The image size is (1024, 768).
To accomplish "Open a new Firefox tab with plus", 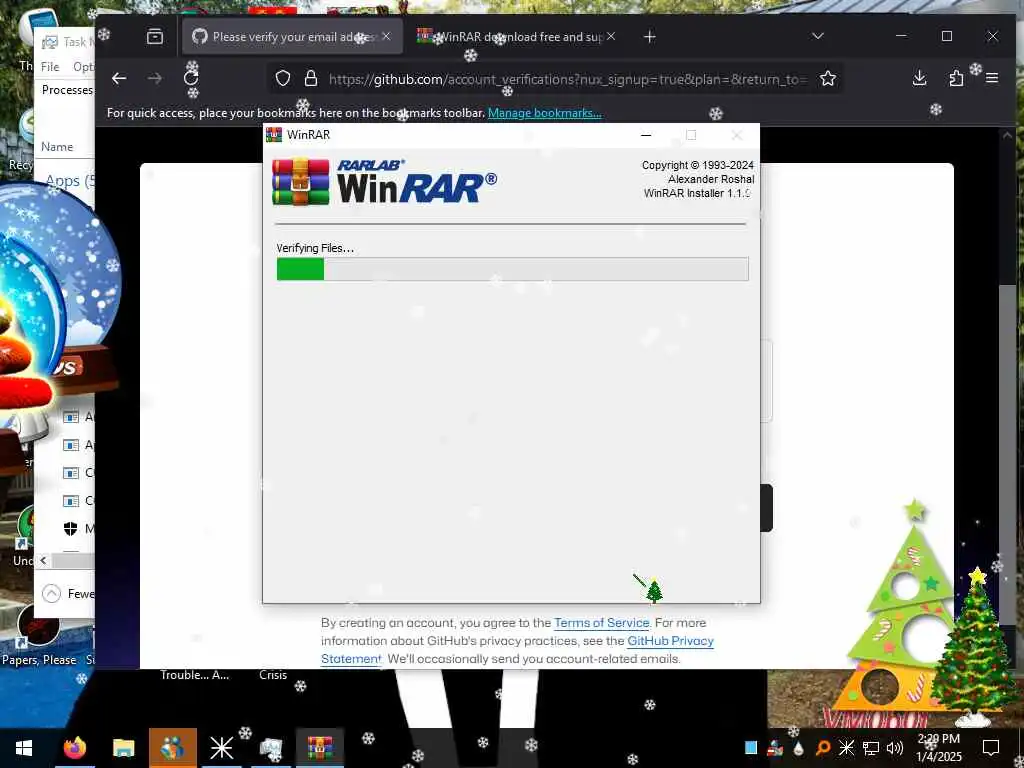I will (x=649, y=37).
